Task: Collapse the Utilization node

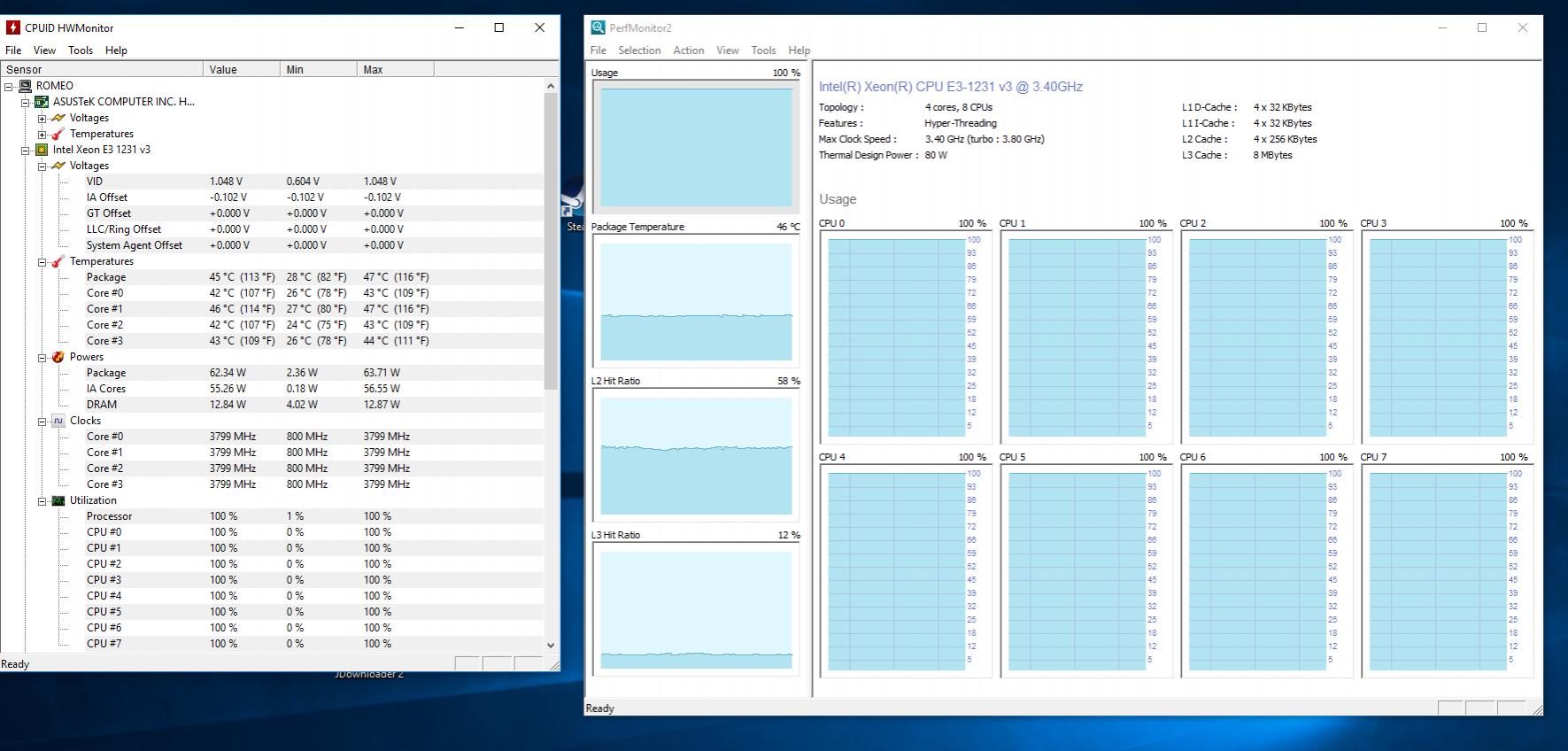Action: (x=42, y=500)
